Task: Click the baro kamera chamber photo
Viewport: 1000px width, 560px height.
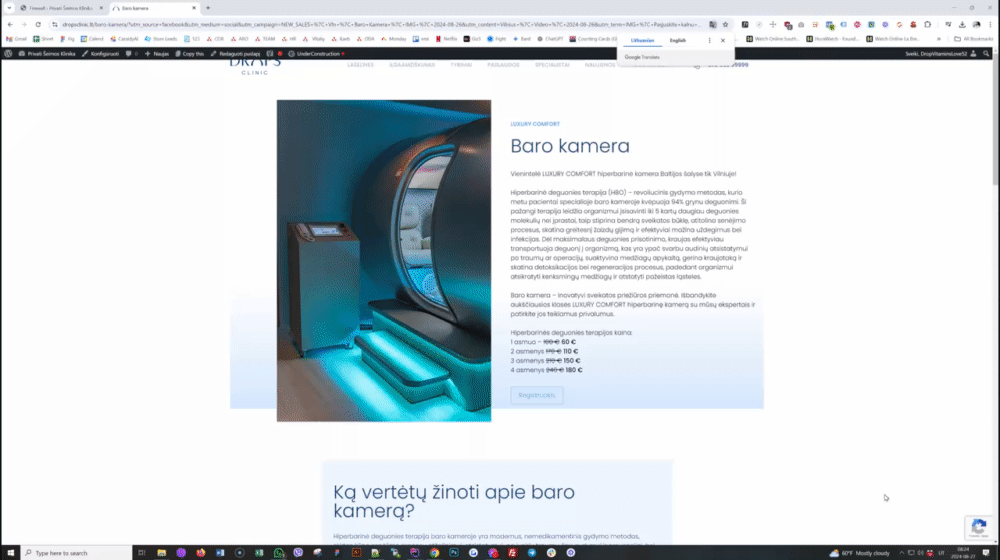Action: (384, 260)
